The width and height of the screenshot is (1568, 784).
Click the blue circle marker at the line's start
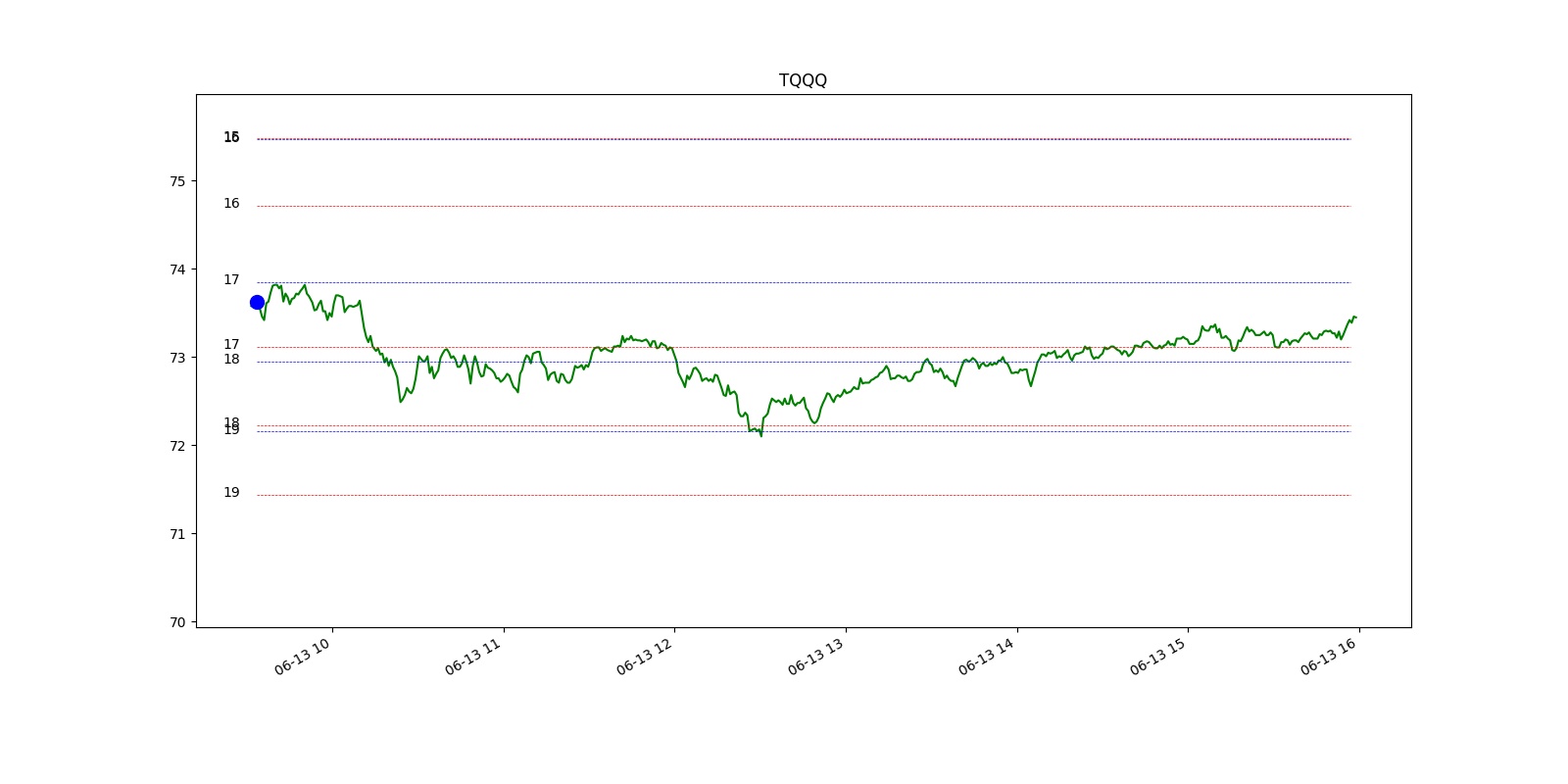tap(257, 303)
